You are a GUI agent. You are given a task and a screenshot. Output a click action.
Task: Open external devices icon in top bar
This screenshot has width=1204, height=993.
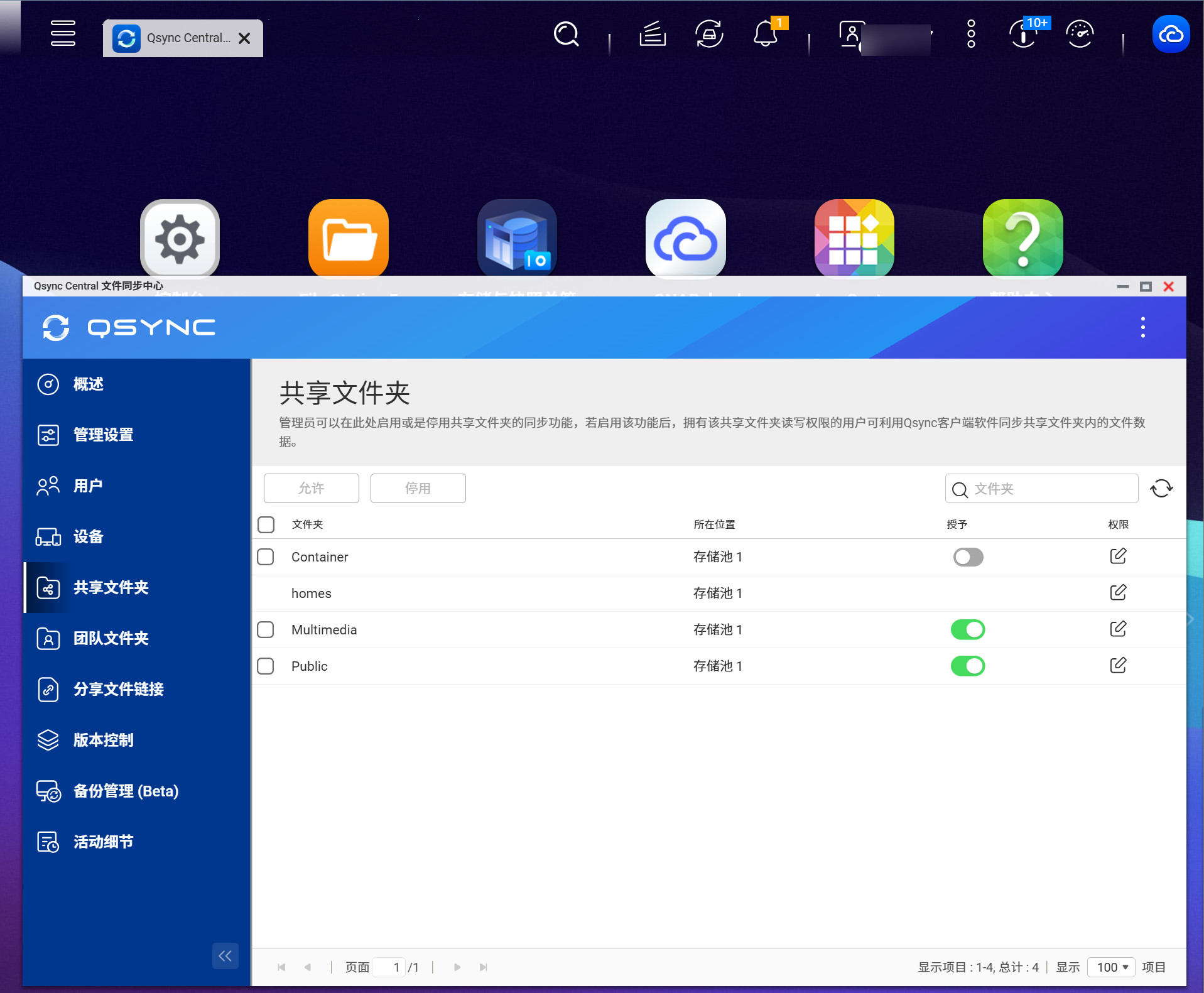[709, 34]
